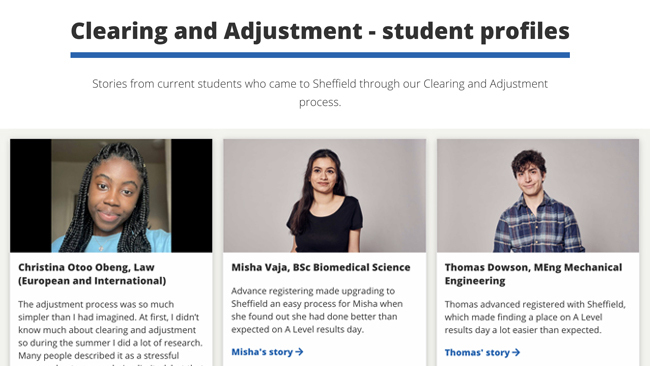This screenshot has width=650, height=366.
Task: Click the Christina Otoo Obeng, Law heading
Action: click(92, 274)
